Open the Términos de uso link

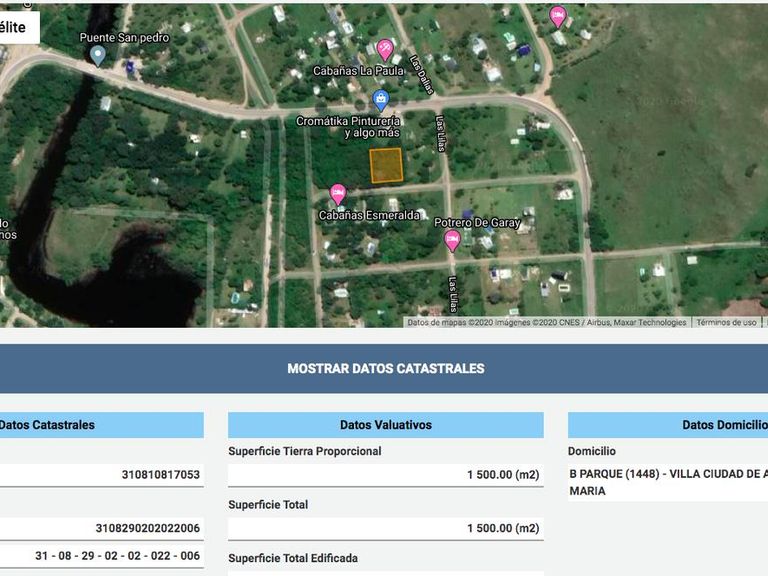click(x=726, y=322)
